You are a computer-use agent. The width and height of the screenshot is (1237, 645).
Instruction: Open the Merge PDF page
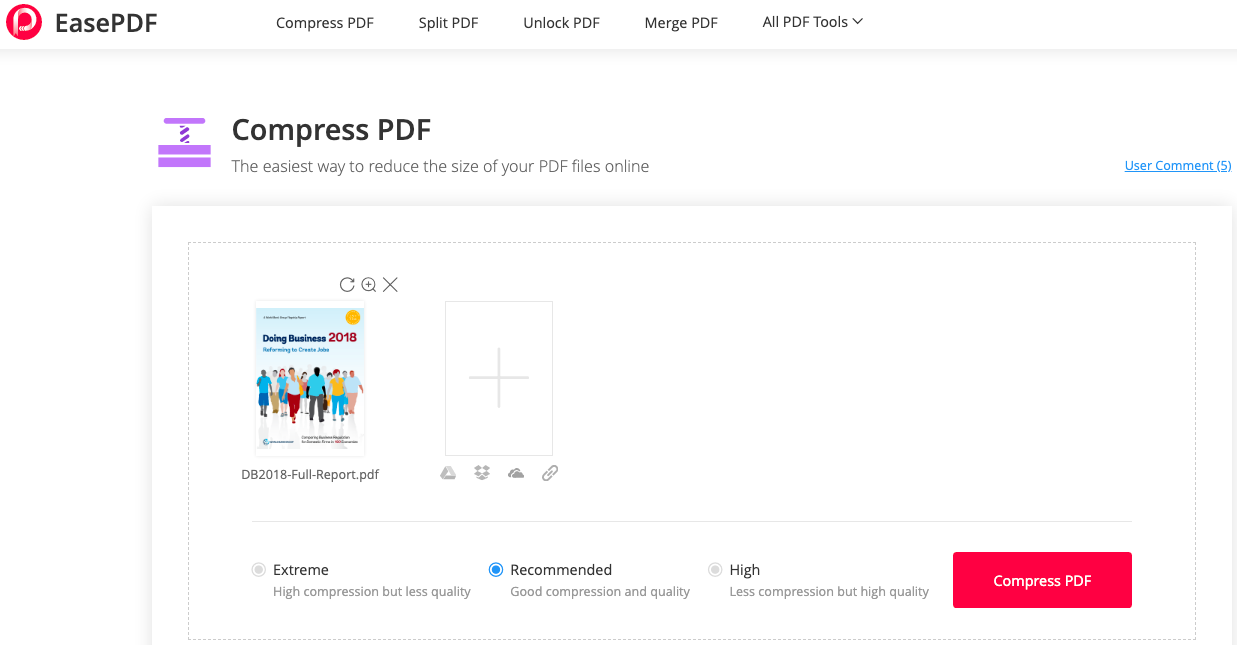pyautogui.click(x=681, y=22)
